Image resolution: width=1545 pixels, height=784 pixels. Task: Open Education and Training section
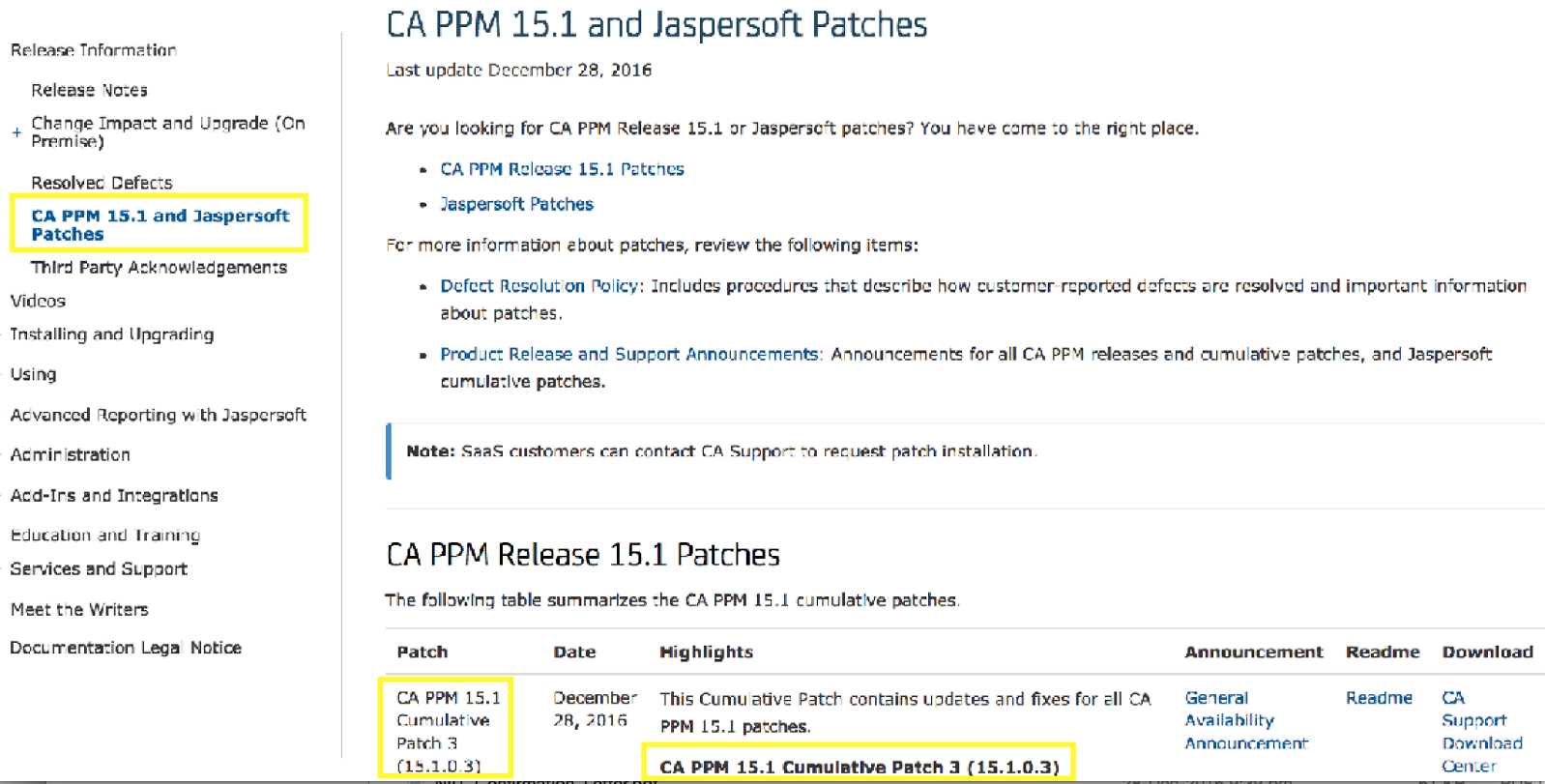click(x=105, y=535)
